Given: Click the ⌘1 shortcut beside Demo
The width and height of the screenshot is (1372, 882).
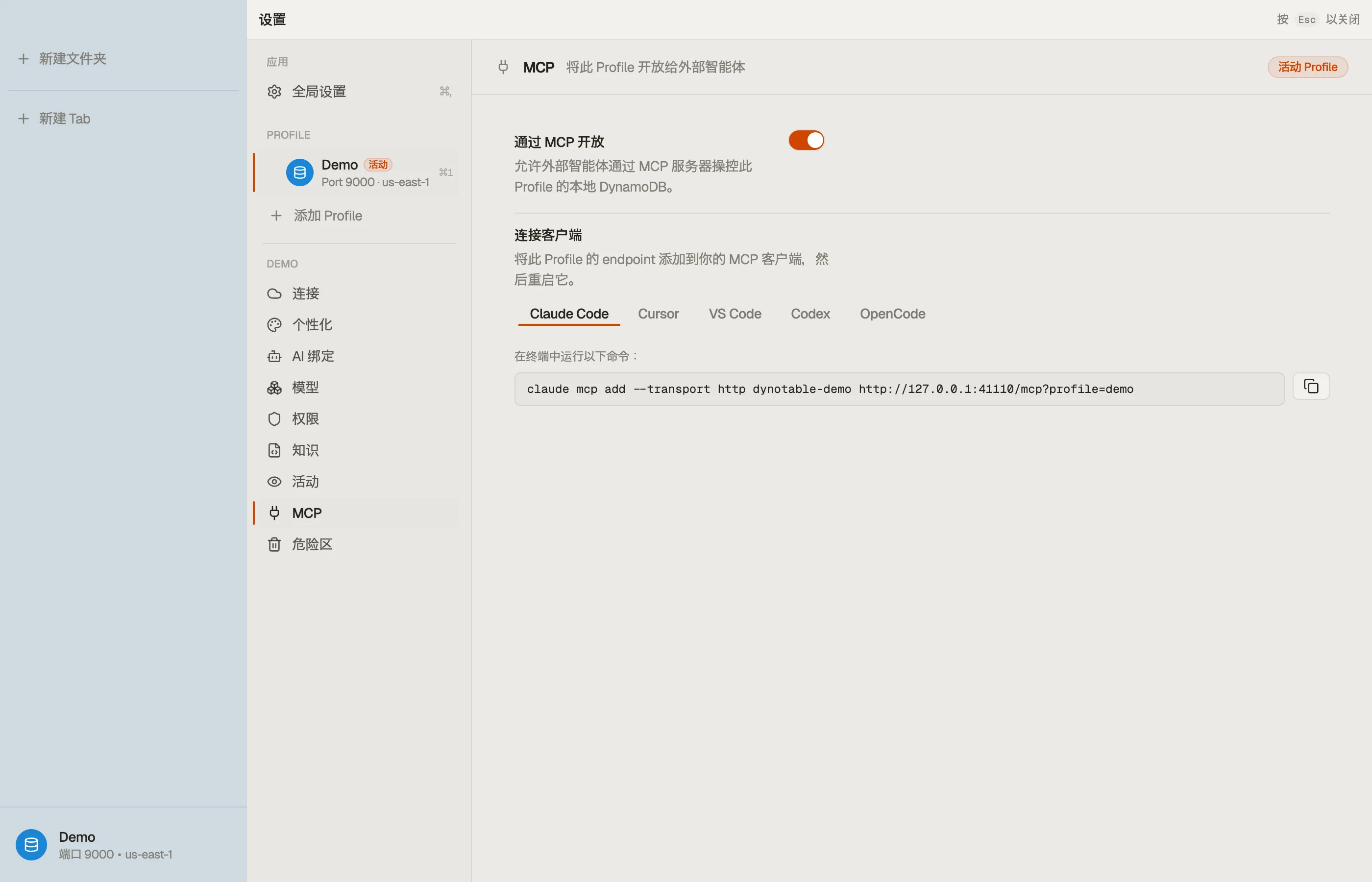Looking at the screenshot, I should pos(445,172).
